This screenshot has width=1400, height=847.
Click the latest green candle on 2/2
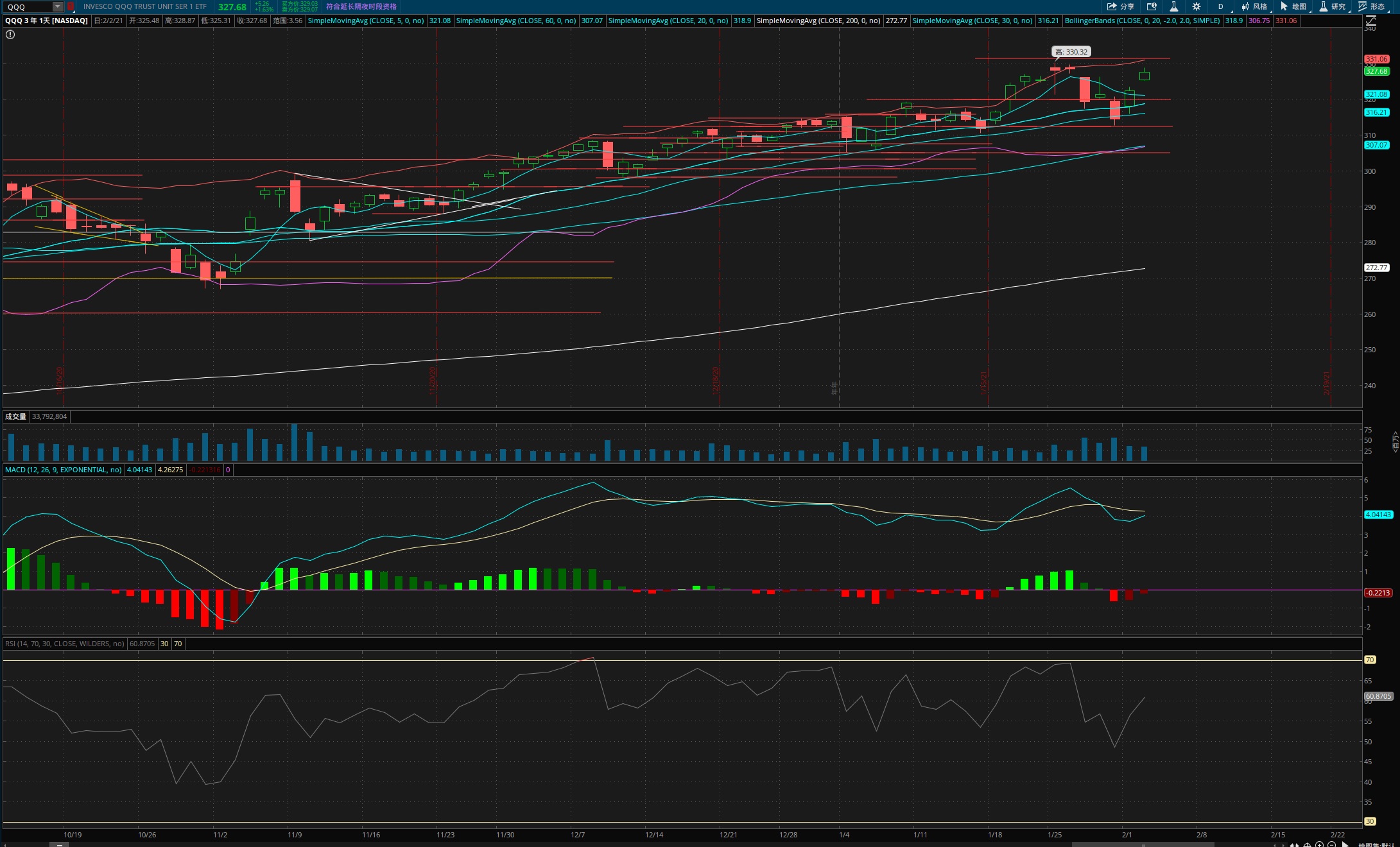(1145, 75)
